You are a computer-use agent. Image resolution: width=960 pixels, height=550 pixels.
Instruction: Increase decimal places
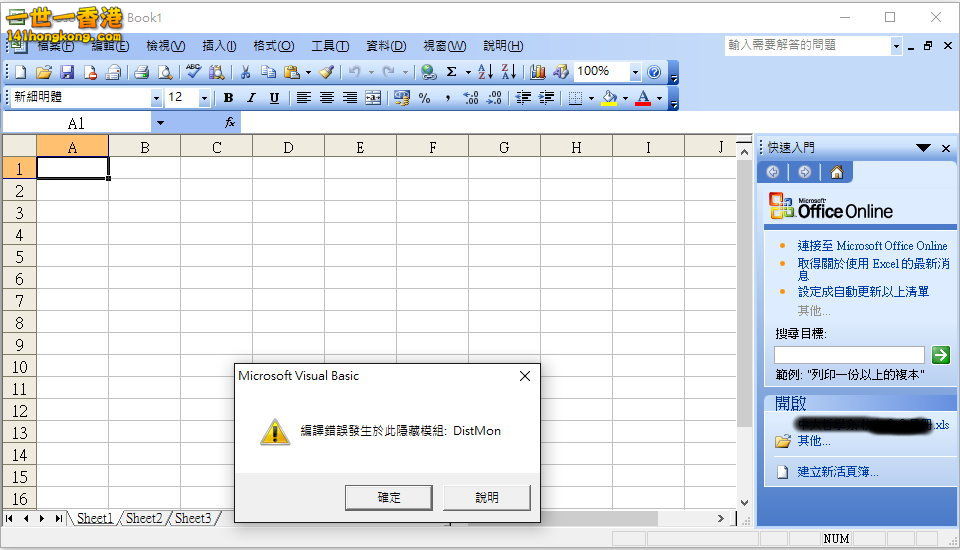pos(471,98)
